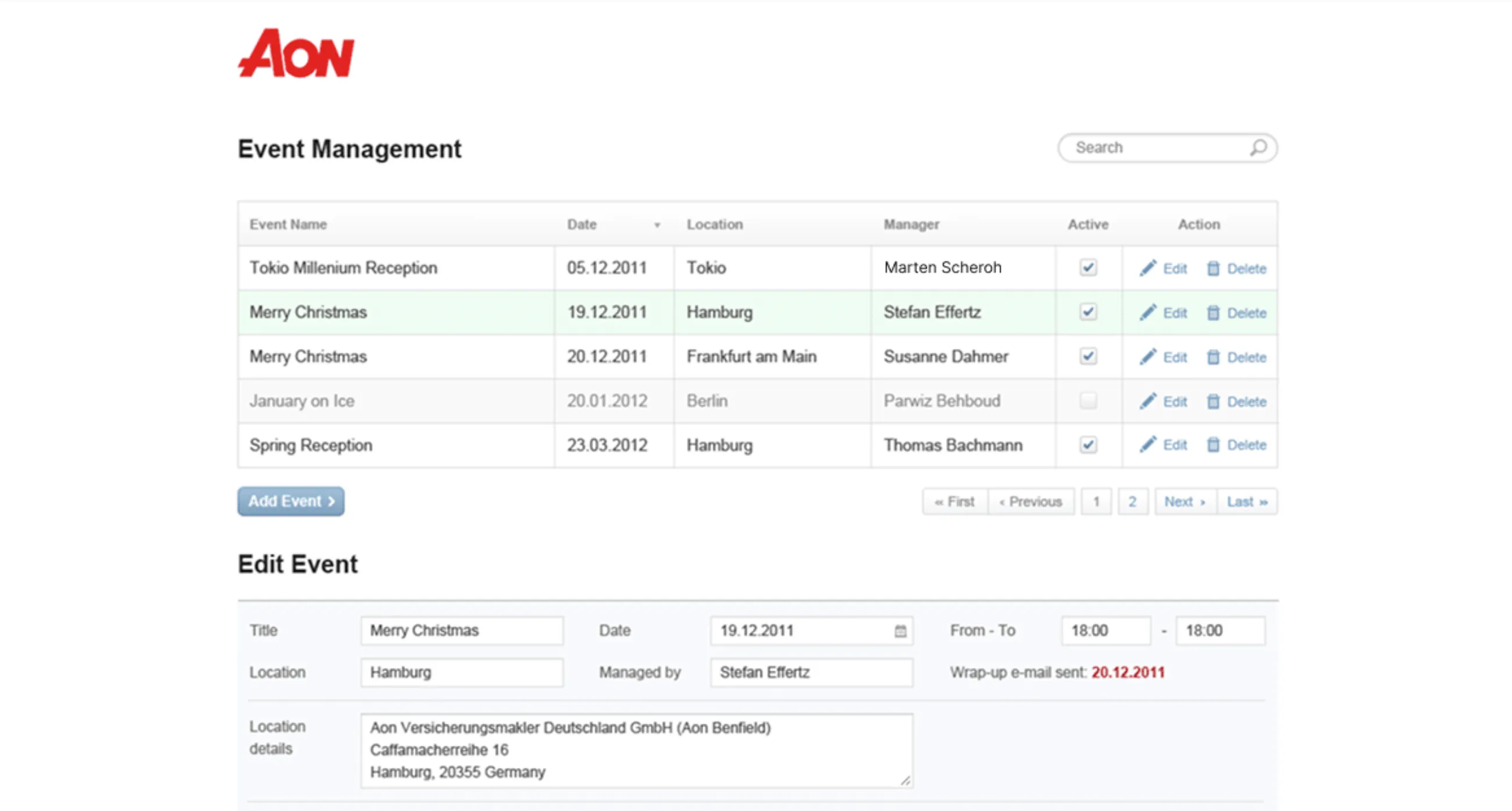Image resolution: width=1512 pixels, height=811 pixels.
Task: Click manager Marten Scheroh
Action: (942, 268)
